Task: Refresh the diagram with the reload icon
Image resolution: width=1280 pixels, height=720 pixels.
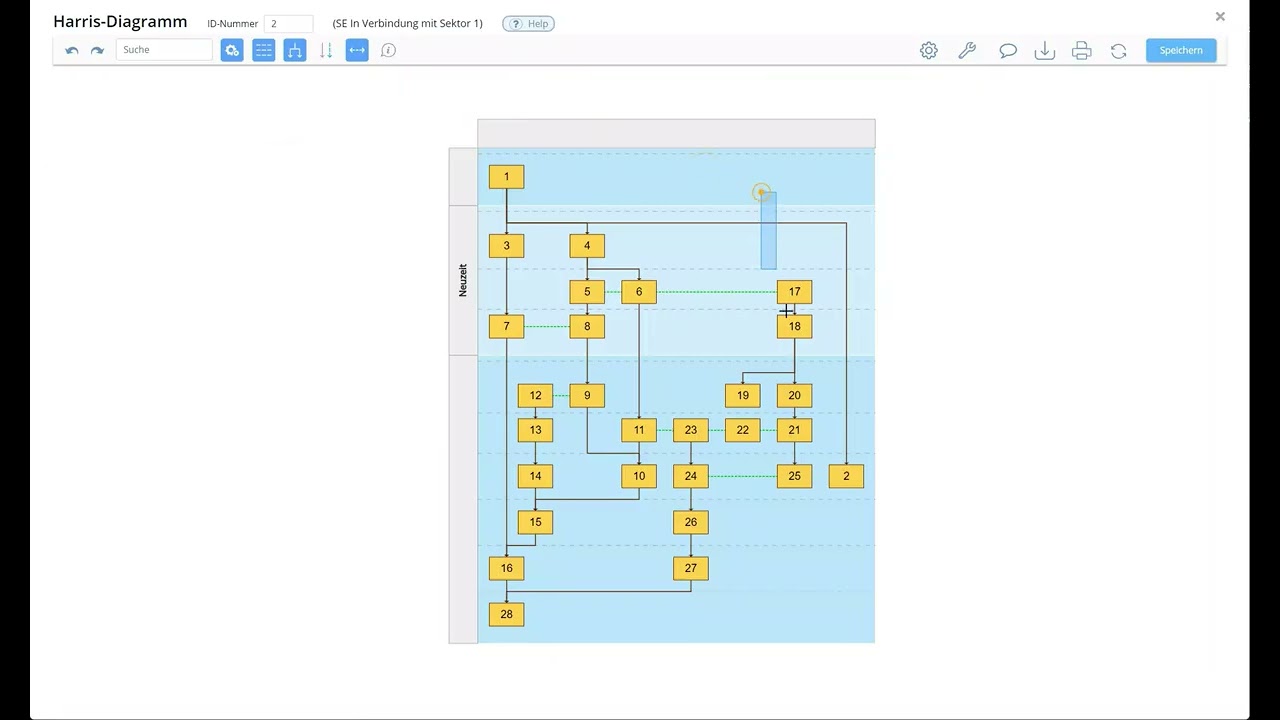Action: (1119, 50)
